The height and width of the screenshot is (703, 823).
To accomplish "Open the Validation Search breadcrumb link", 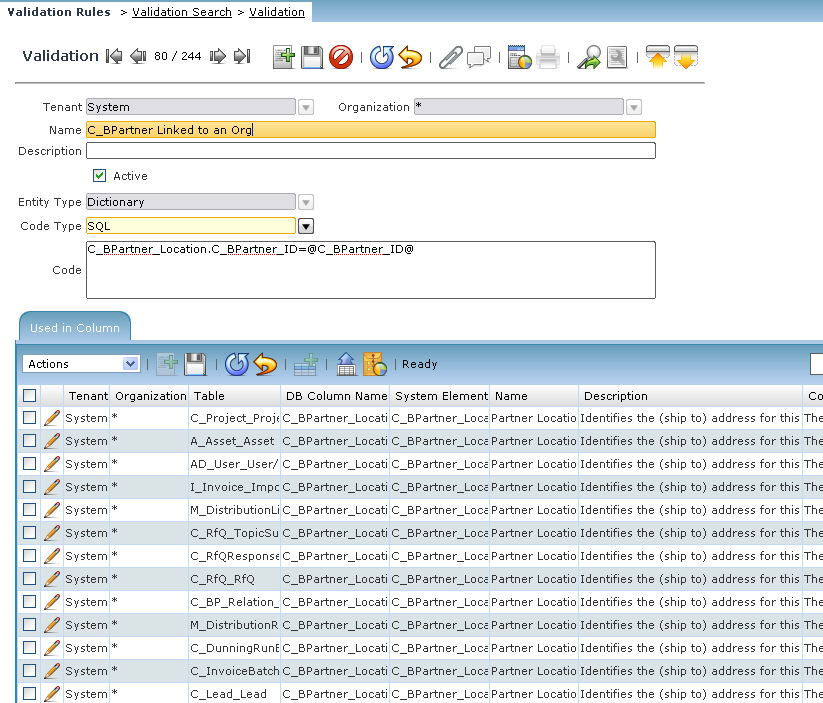I will tap(182, 12).
